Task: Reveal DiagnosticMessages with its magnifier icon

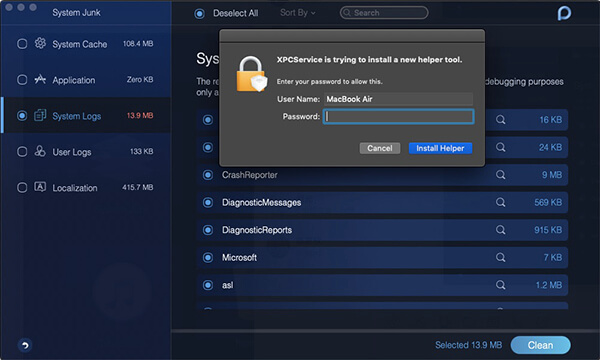Action: [501, 202]
